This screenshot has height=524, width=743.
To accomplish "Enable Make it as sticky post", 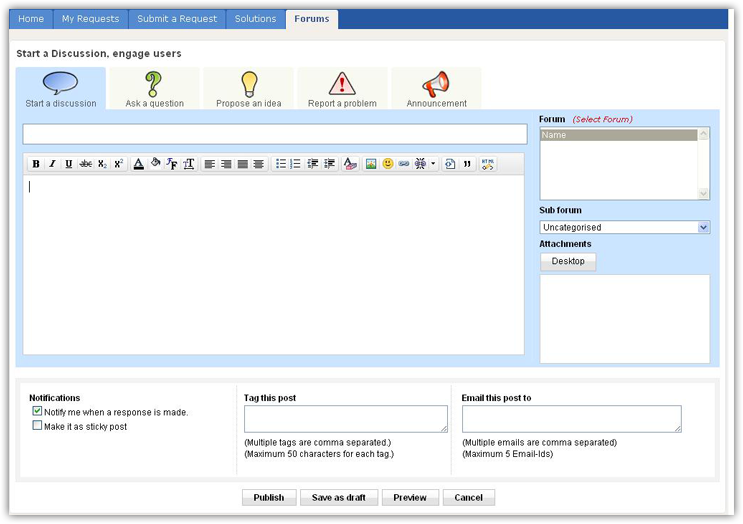I will click(x=37, y=426).
